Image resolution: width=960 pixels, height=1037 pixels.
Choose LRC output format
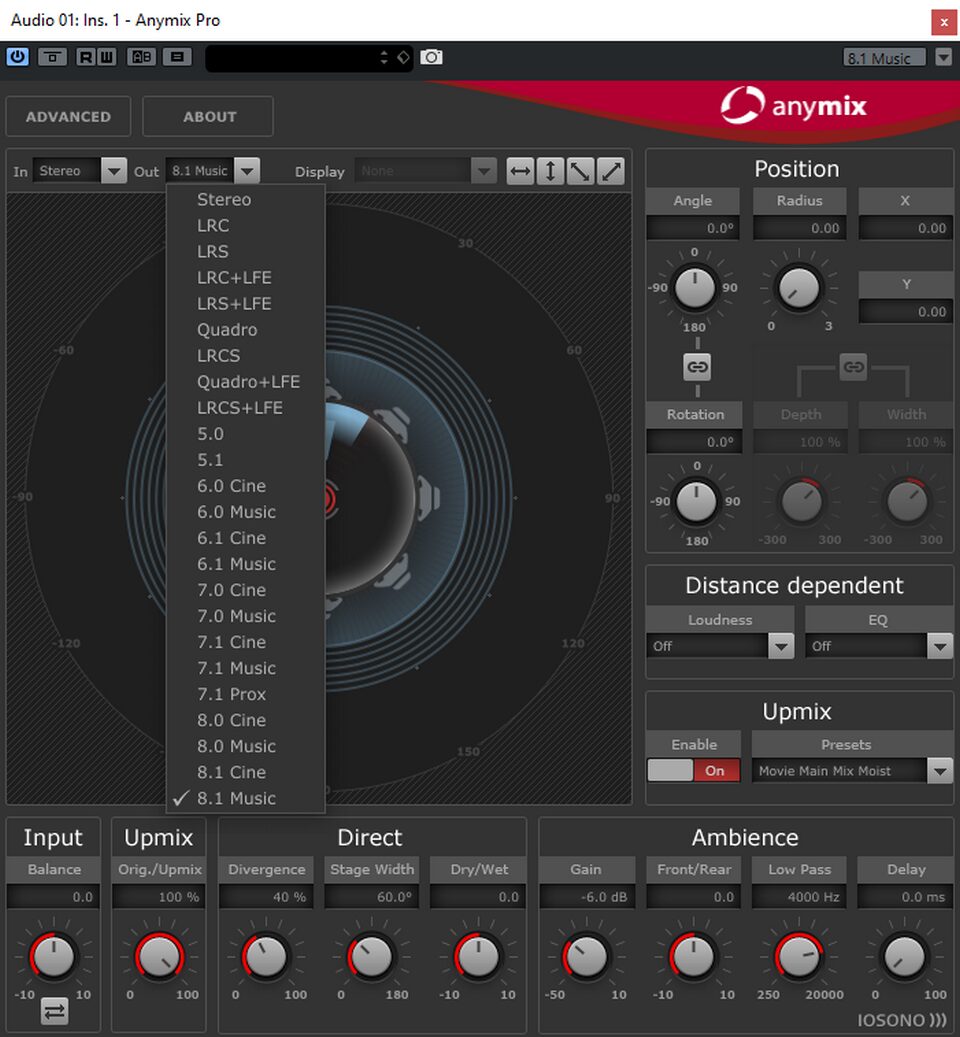point(246,226)
